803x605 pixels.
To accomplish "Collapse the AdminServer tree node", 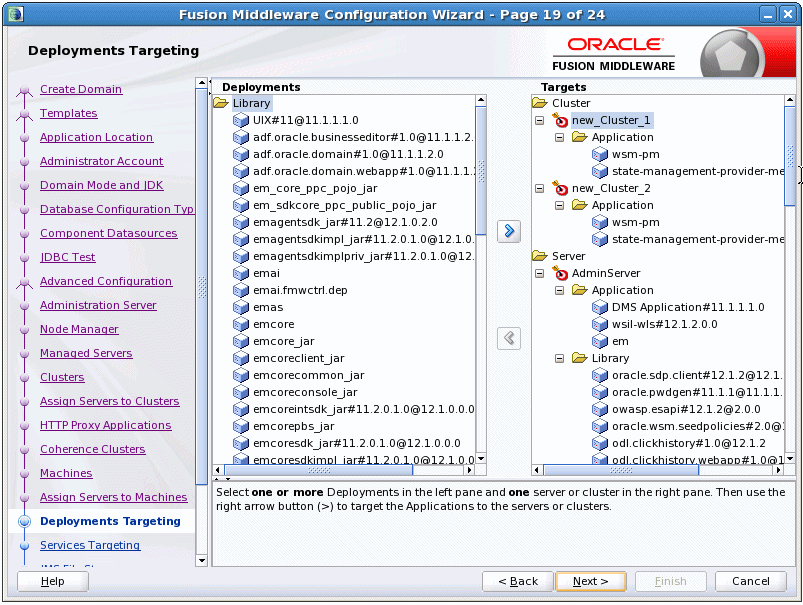I will point(539,274).
